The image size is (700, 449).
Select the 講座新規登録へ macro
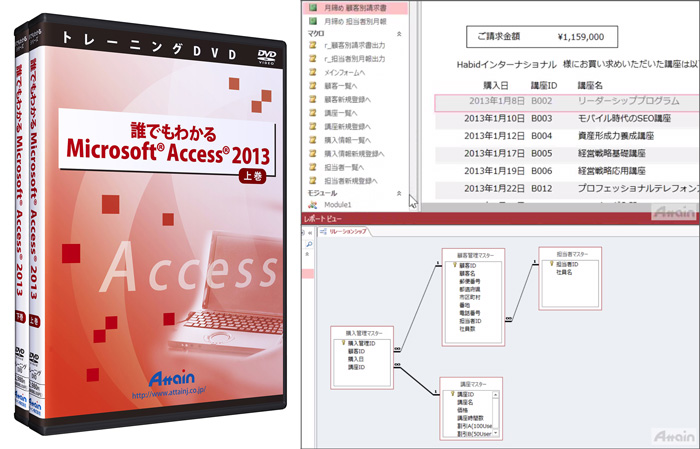point(347,127)
